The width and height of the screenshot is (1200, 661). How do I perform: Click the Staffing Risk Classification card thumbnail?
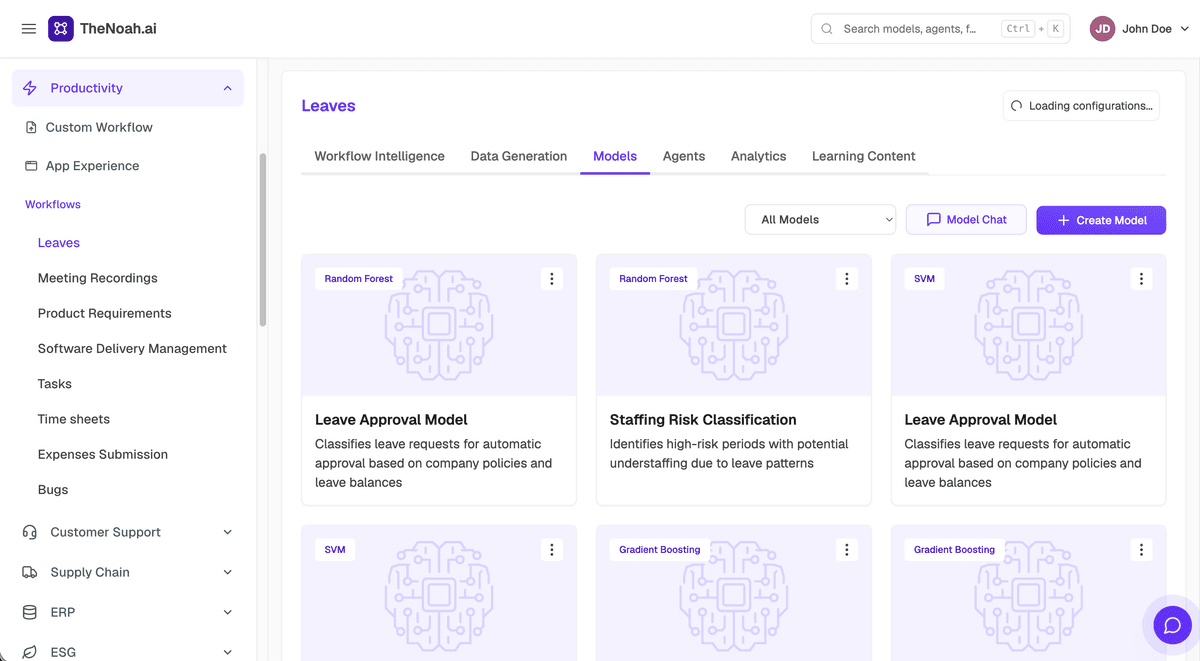click(734, 325)
